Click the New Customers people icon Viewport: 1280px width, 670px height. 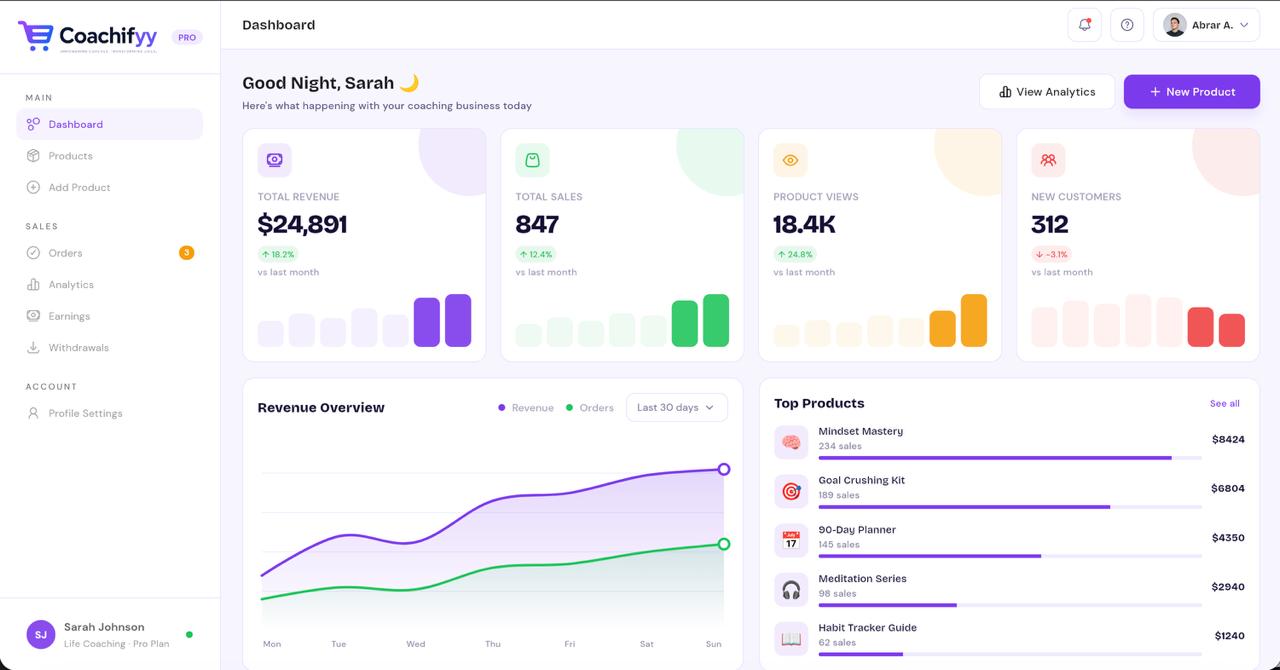(x=1048, y=160)
